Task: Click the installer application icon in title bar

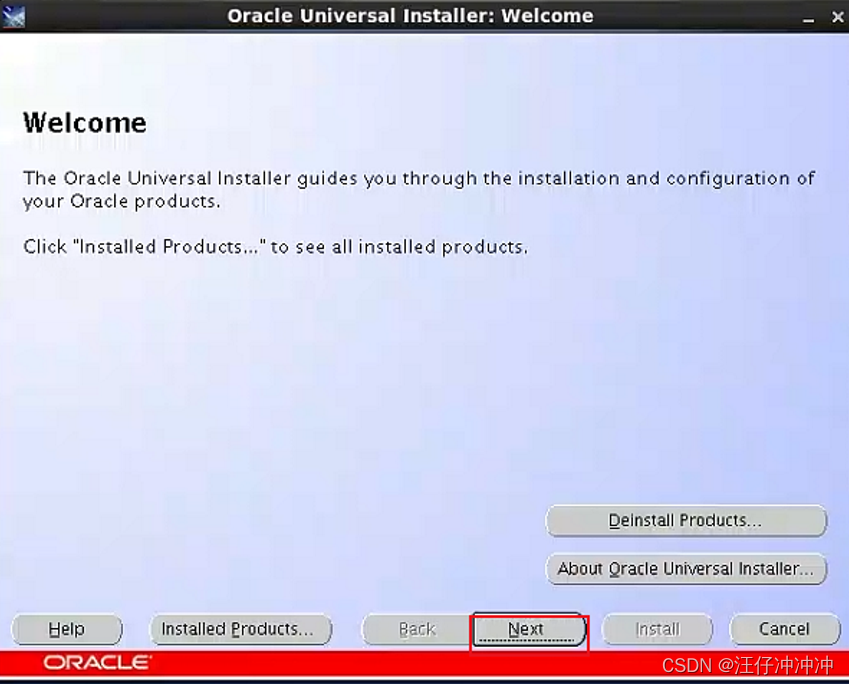Action: [x=13, y=15]
